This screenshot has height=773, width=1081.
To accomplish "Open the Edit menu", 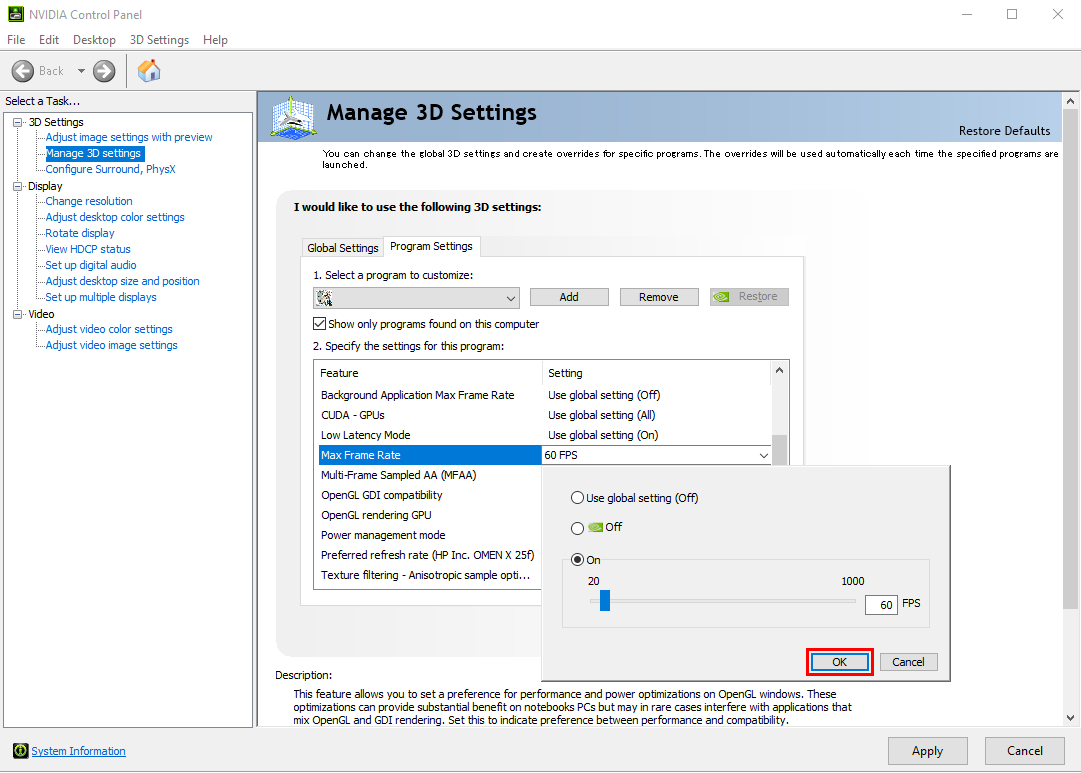I will pos(49,40).
